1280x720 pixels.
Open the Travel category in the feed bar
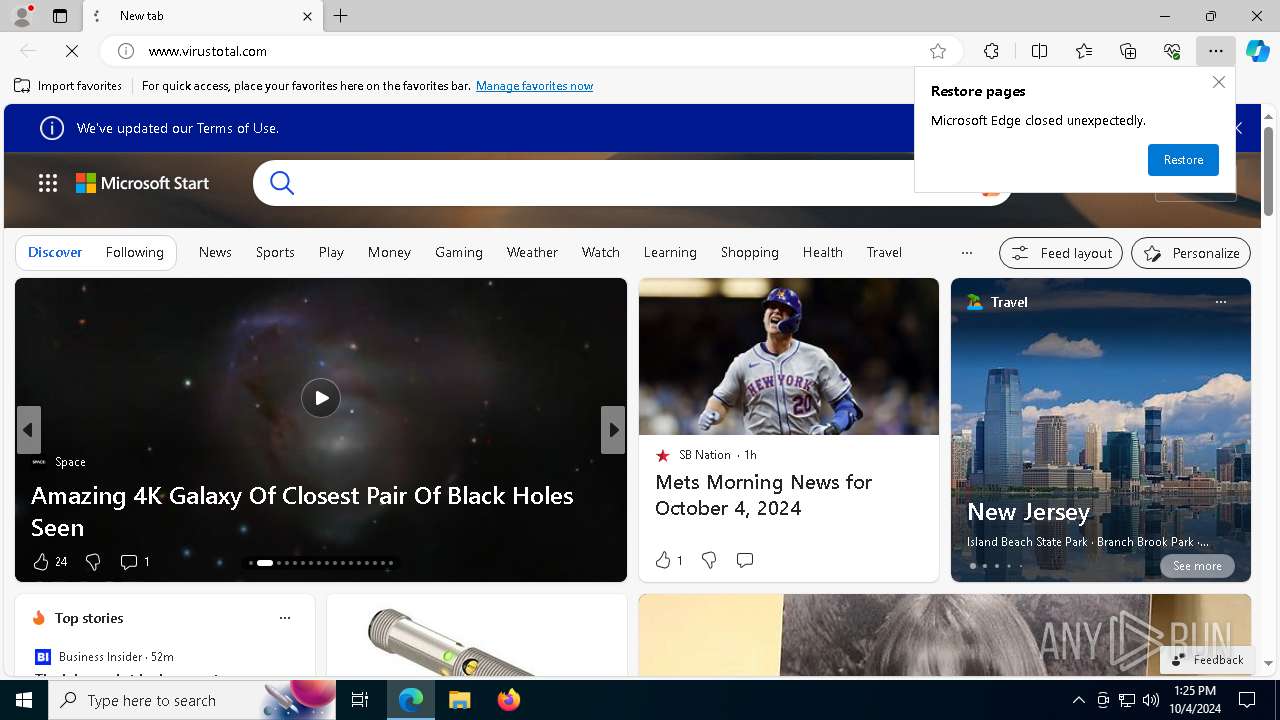884,252
